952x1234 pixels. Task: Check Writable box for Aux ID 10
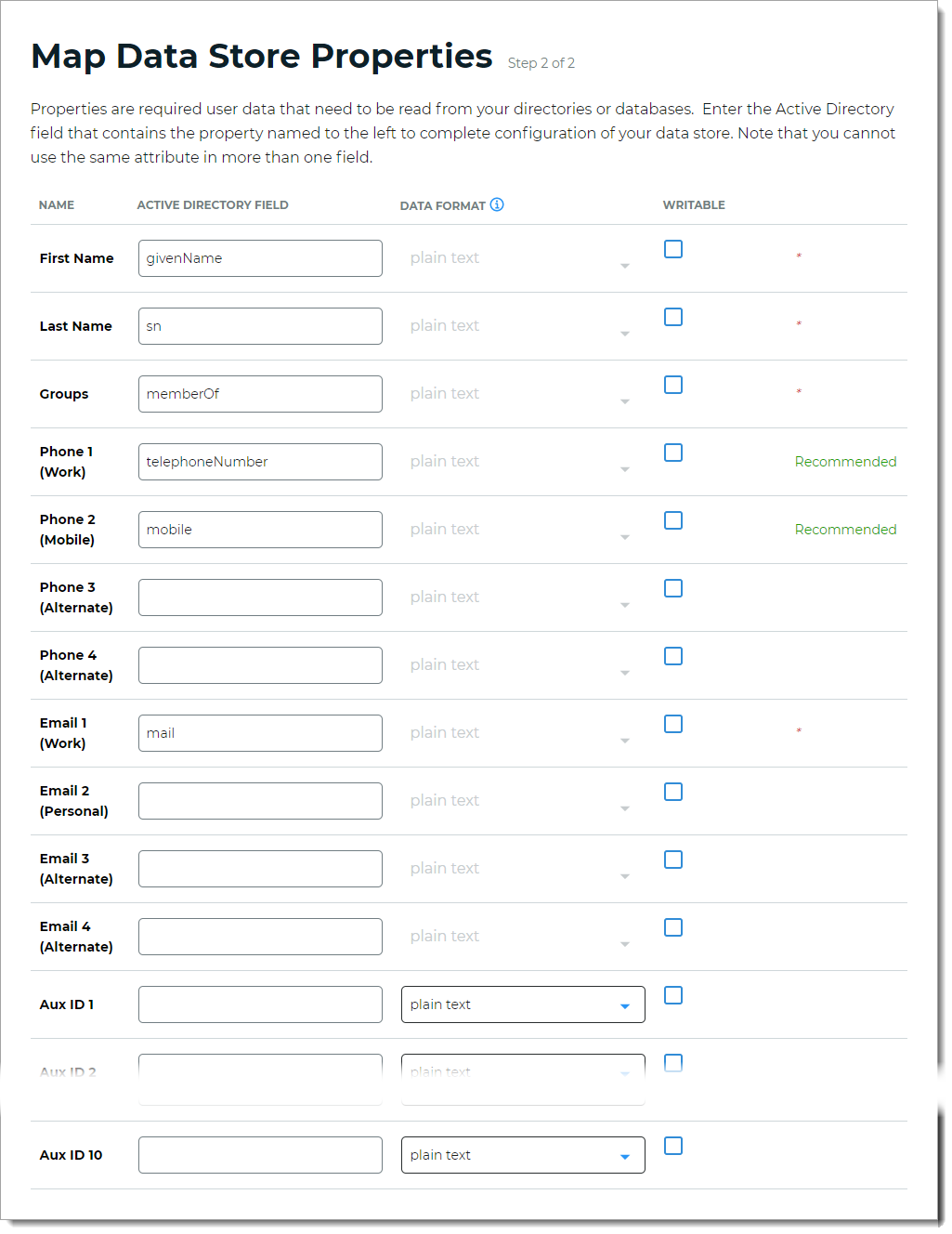click(673, 1146)
